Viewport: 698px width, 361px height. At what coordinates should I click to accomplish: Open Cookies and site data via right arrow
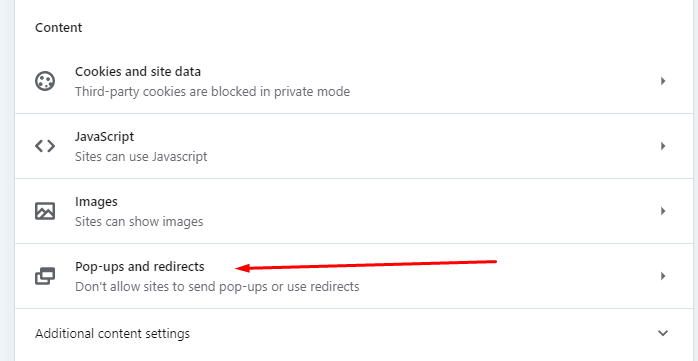[663, 81]
